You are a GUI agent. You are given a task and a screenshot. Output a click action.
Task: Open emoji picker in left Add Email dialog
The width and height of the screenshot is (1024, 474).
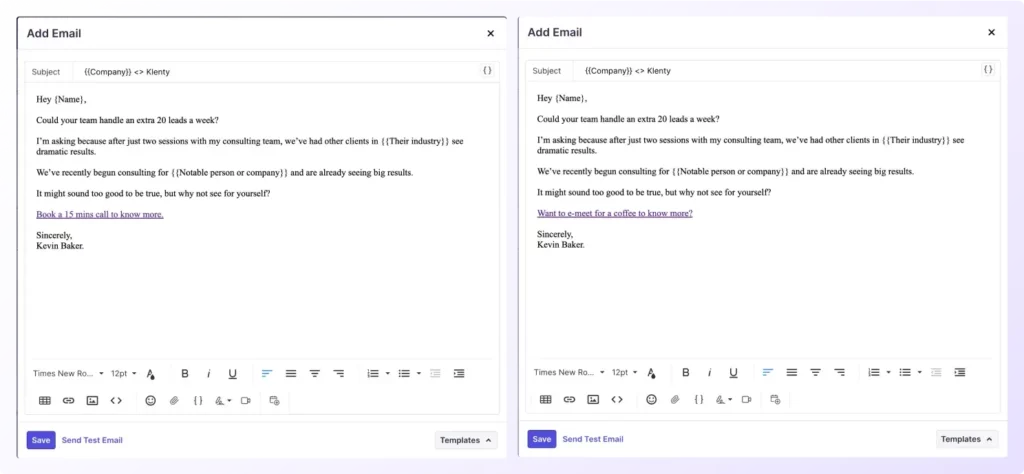[x=151, y=400]
